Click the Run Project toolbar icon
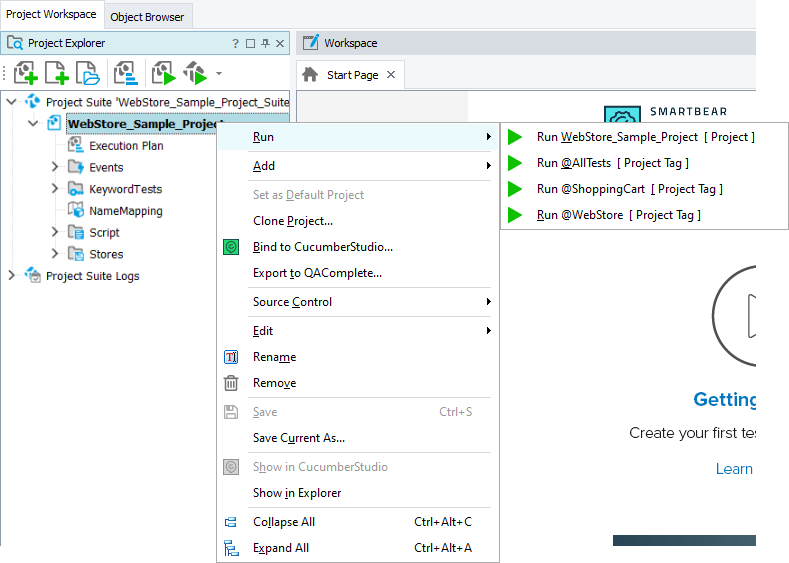This screenshot has width=789, height=563. (x=163, y=73)
